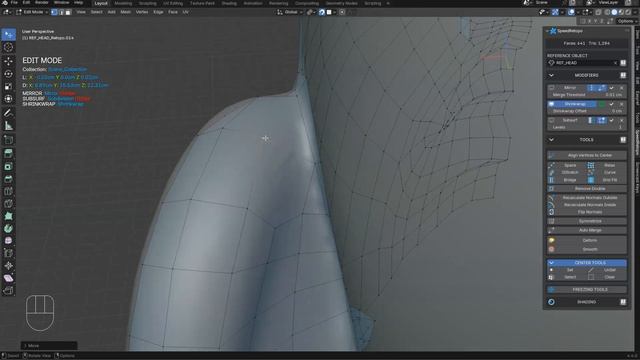Expand the FREEZING TOOLS section
The width and height of the screenshot is (640, 360).
pos(587,289)
